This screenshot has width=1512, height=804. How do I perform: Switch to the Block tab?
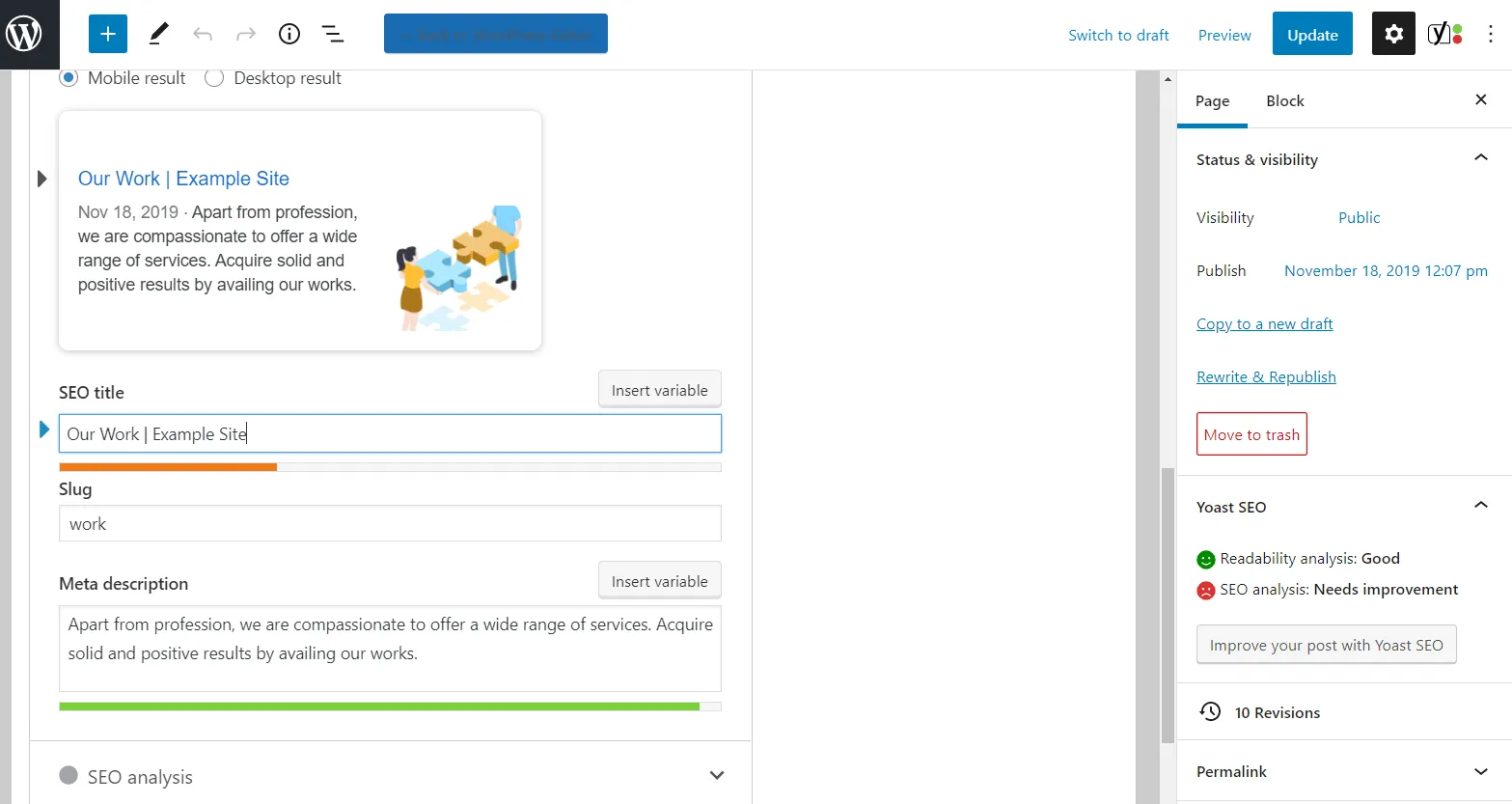[x=1284, y=100]
